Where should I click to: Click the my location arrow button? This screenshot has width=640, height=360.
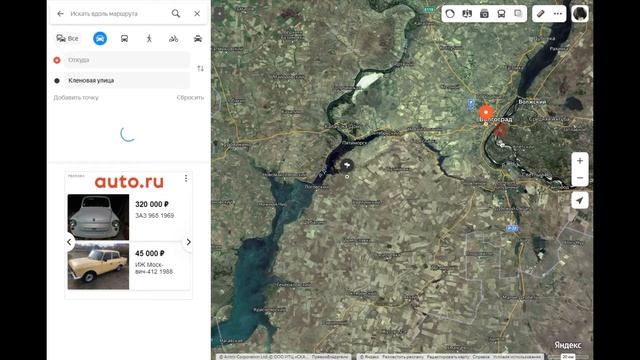pos(580,200)
